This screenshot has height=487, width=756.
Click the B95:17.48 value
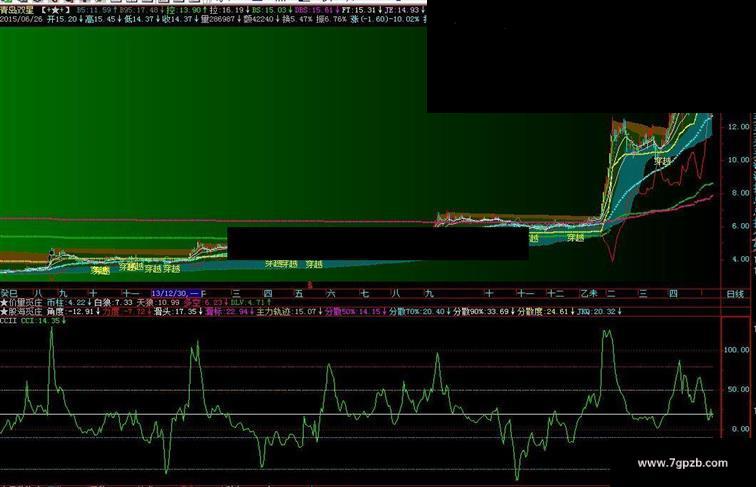tap(141, 10)
